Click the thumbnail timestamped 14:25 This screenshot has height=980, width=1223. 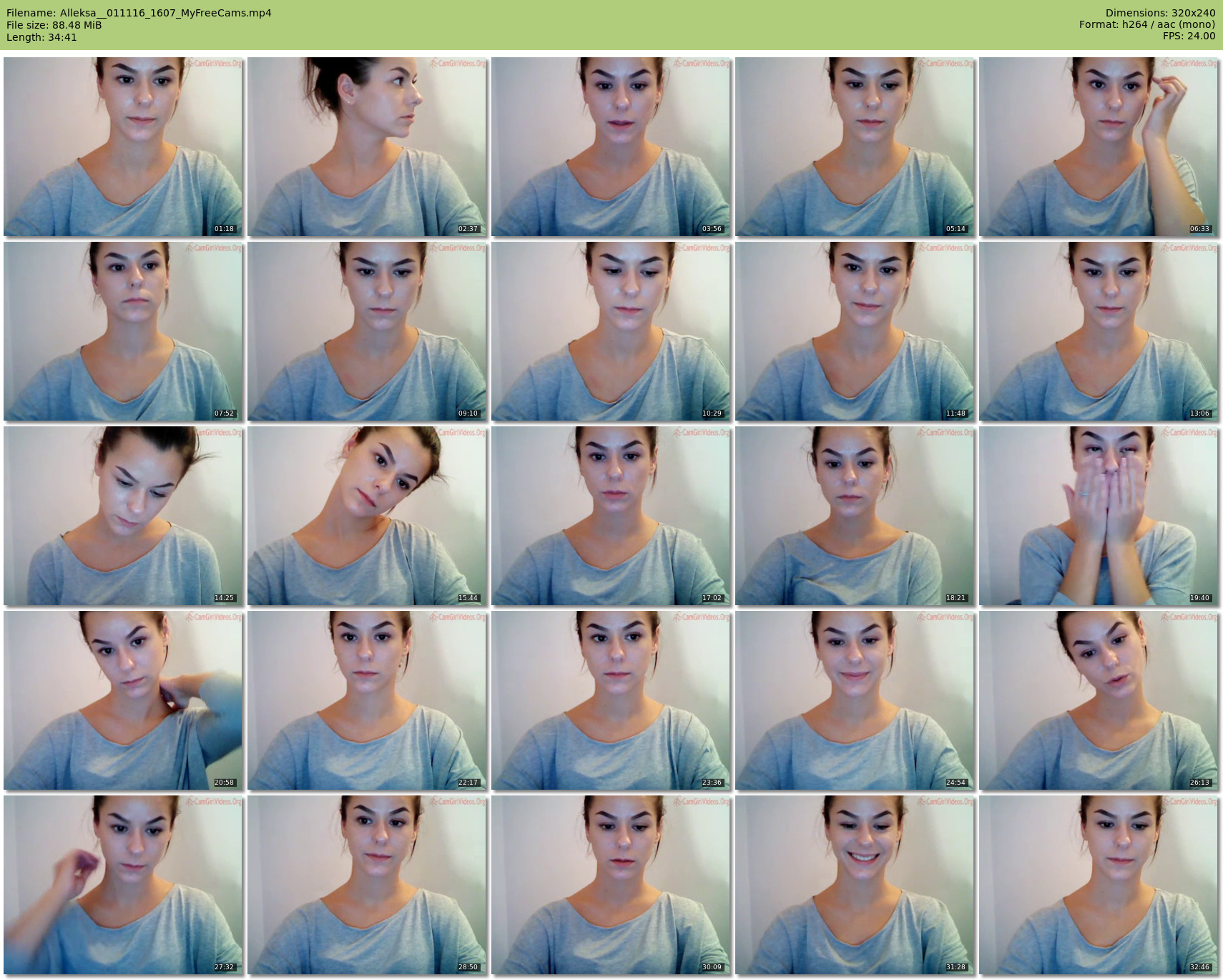pyautogui.click(x=123, y=516)
